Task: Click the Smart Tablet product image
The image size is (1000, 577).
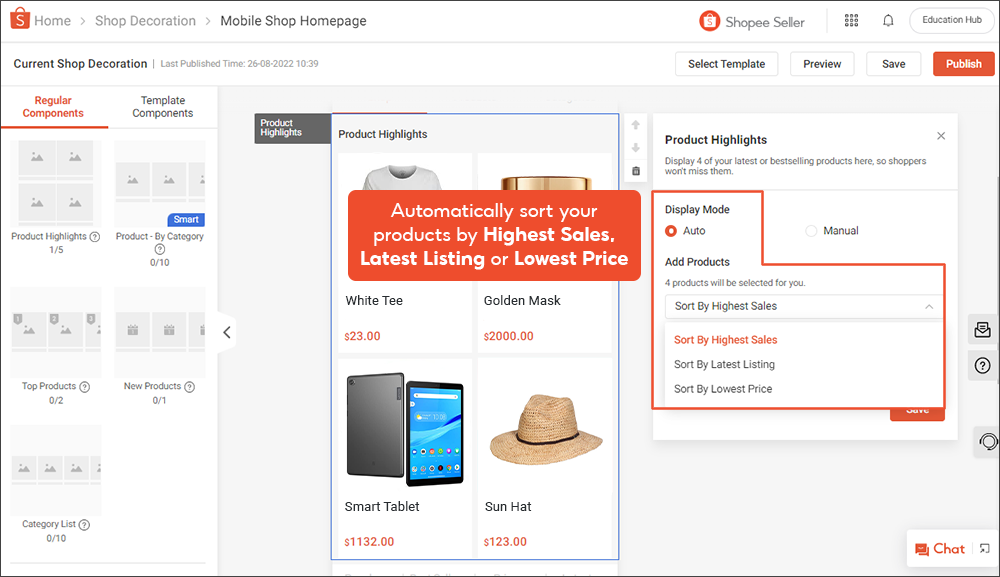Action: 405,428
